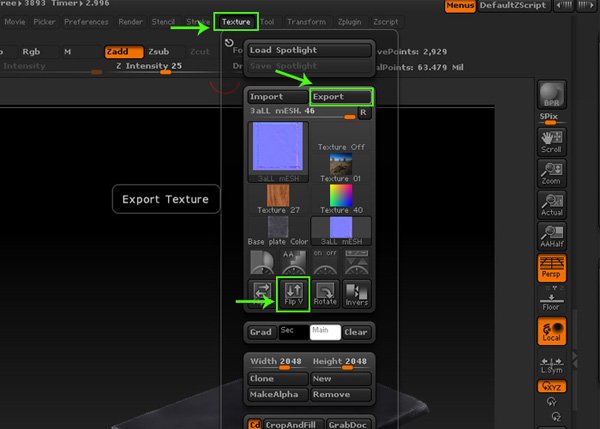This screenshot has width=600, height=429.
Task: Click the rotation icon below XYZ
Action: tap(551, 402)
